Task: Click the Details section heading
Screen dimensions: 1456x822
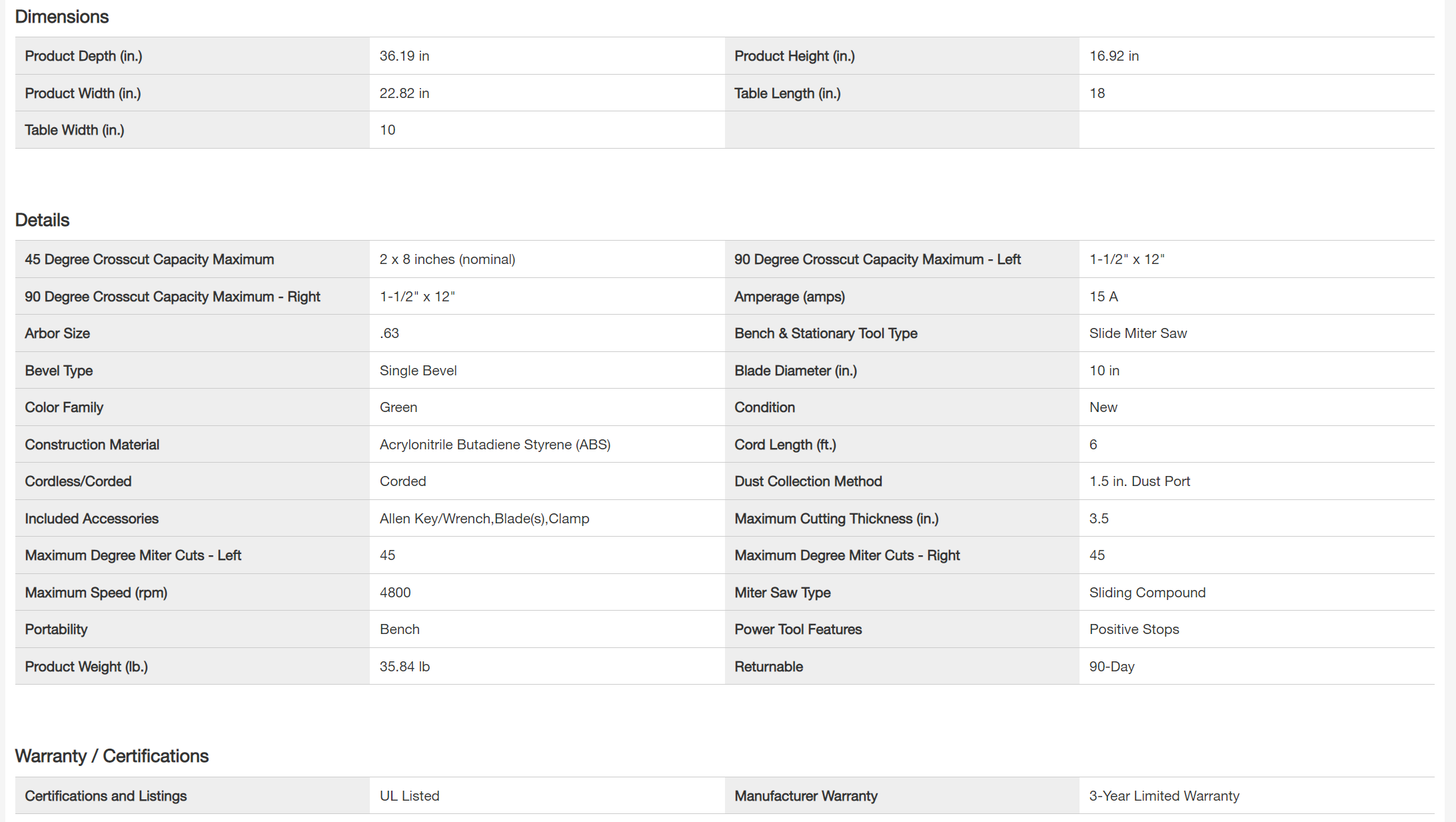Action: tap(42, 220)
